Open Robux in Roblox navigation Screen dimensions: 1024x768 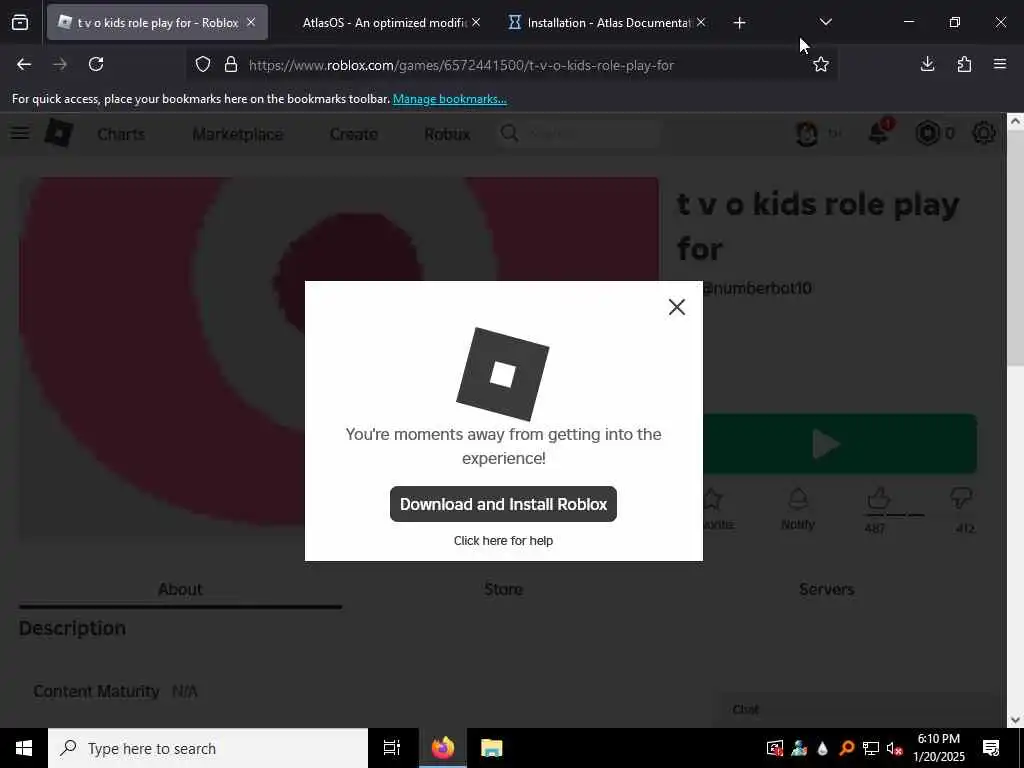(x=447, y=134)
